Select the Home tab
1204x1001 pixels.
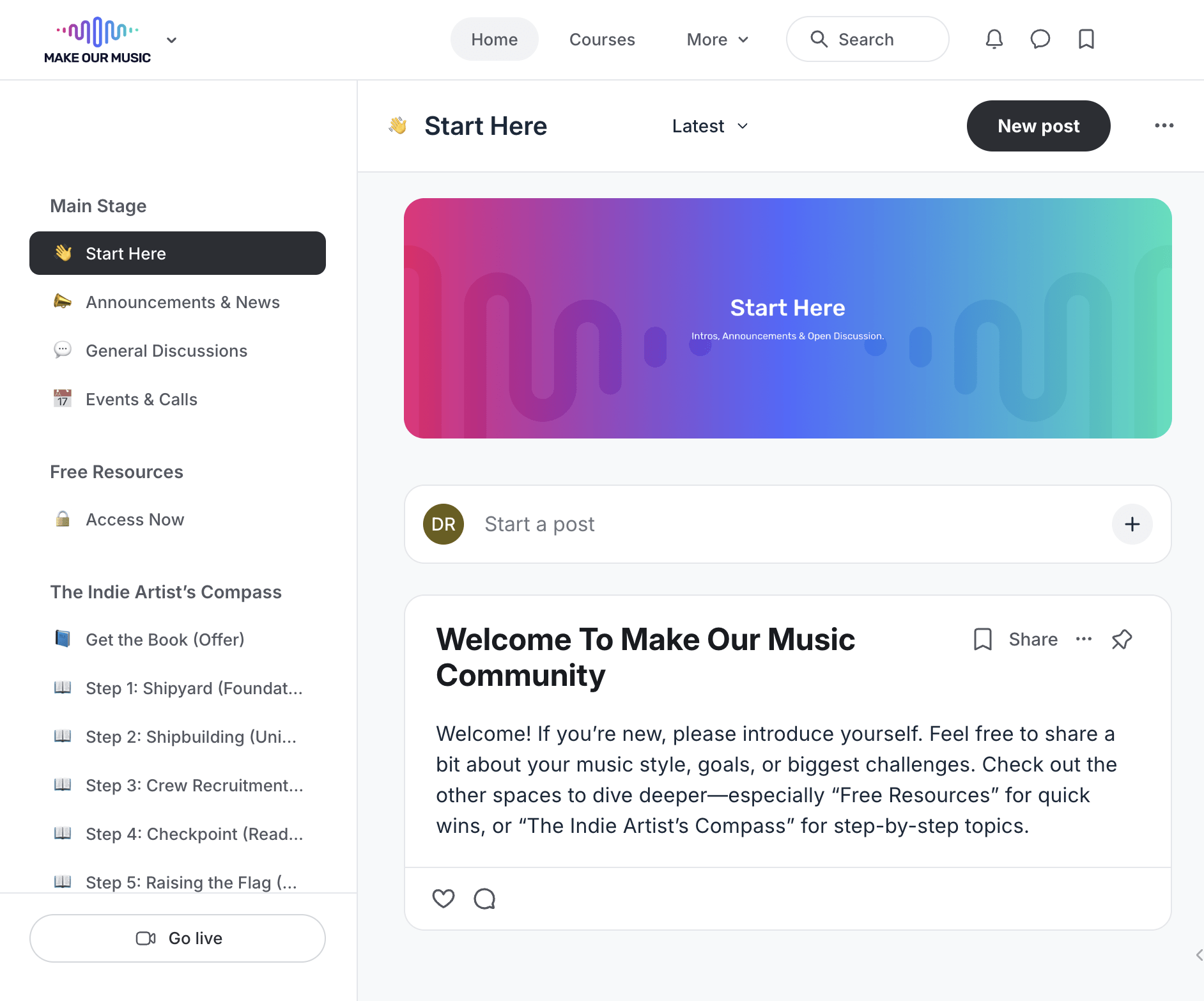pos(494,40)
